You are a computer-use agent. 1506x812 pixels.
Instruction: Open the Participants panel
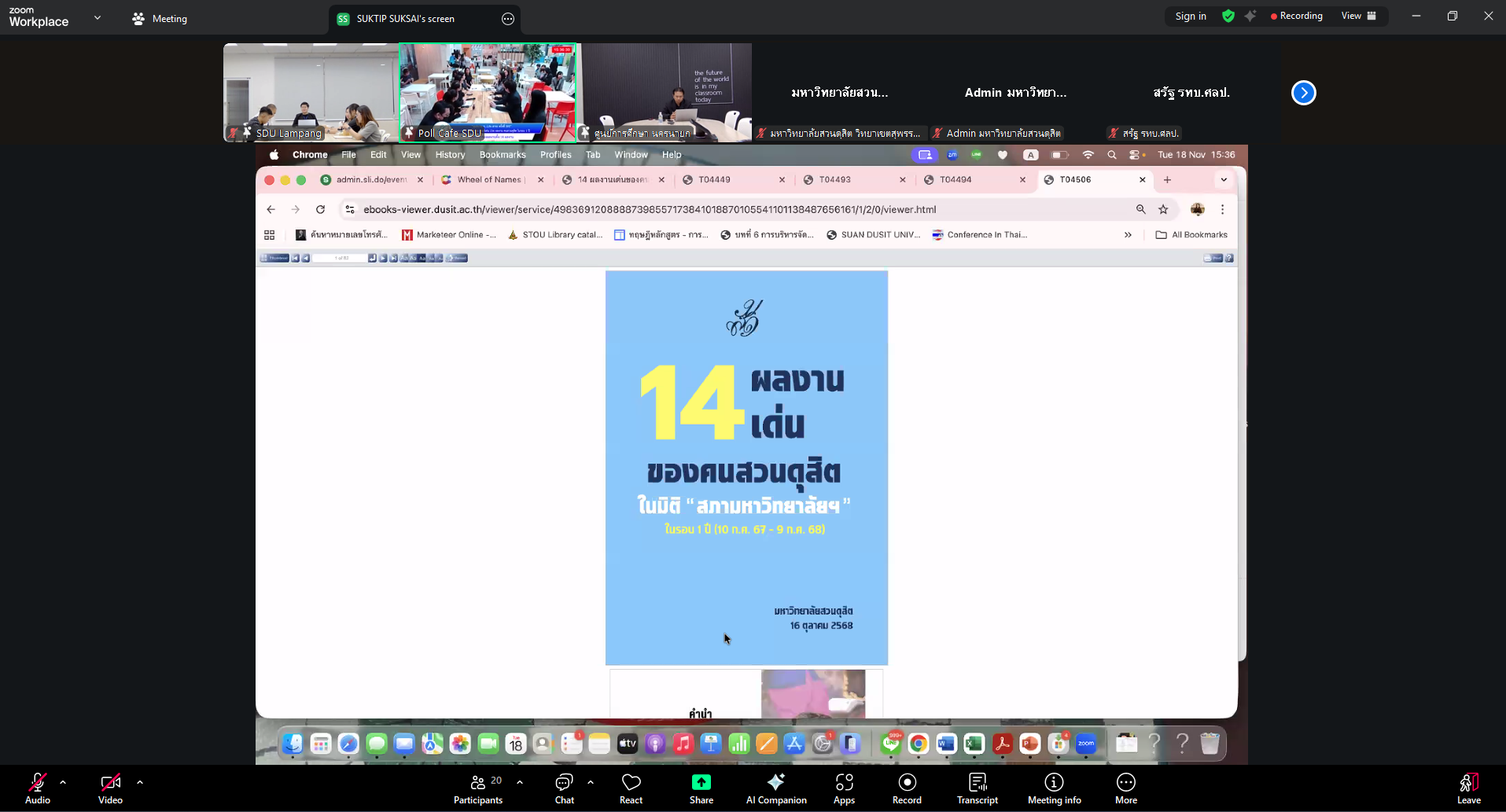[478, 788]
